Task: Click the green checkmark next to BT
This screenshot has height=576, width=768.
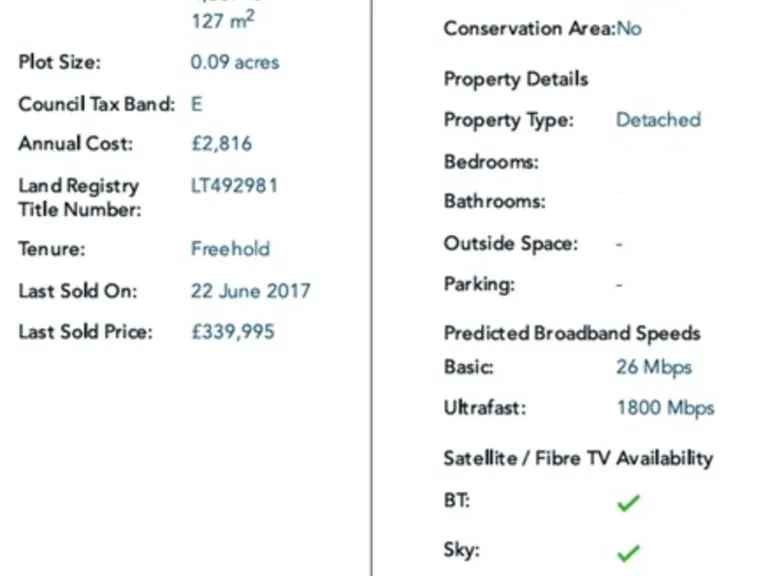Action: click(x=628, y=503)
